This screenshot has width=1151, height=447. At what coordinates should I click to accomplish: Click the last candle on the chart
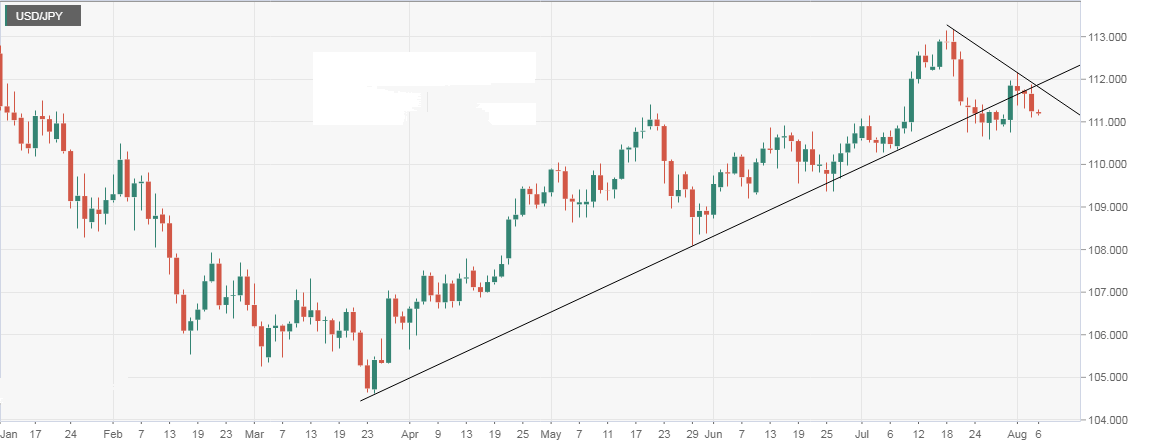tap(1039, 113)
